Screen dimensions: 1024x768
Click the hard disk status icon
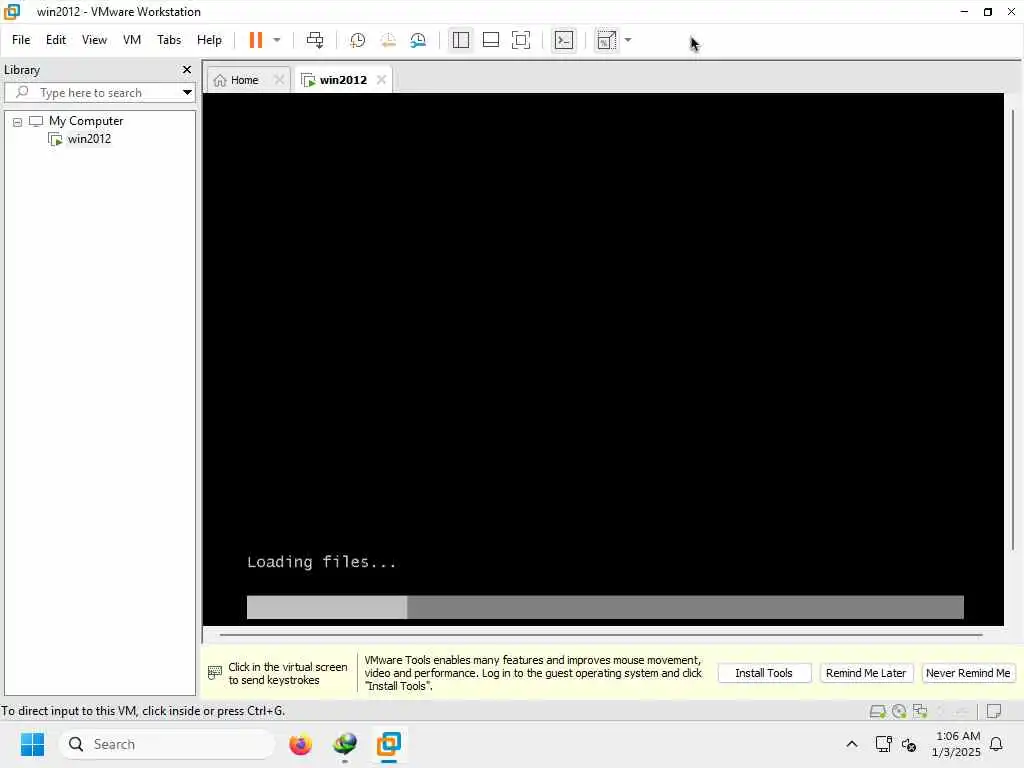pos(877,711)
